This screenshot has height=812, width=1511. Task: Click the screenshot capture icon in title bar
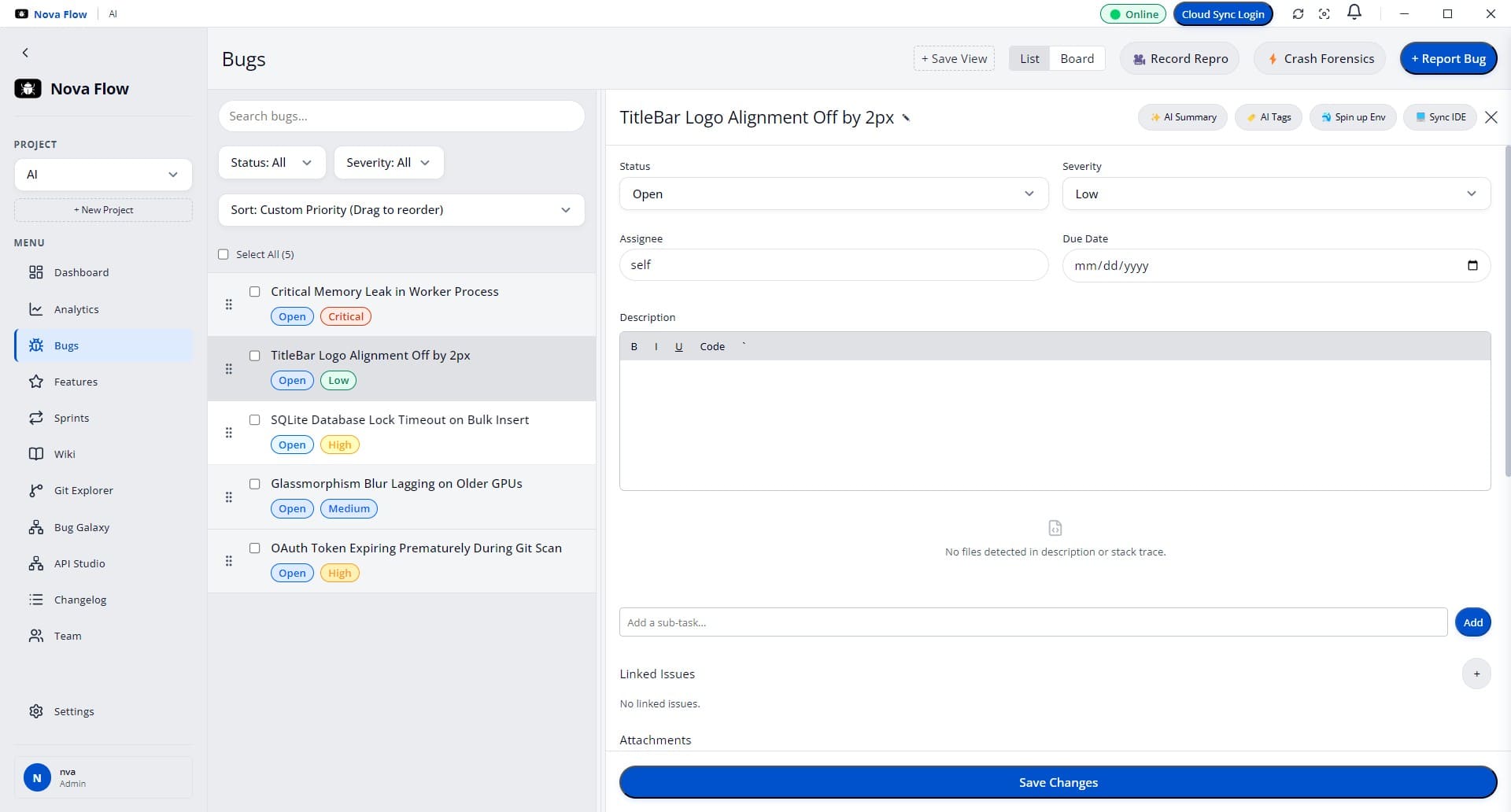point(1324,14)
